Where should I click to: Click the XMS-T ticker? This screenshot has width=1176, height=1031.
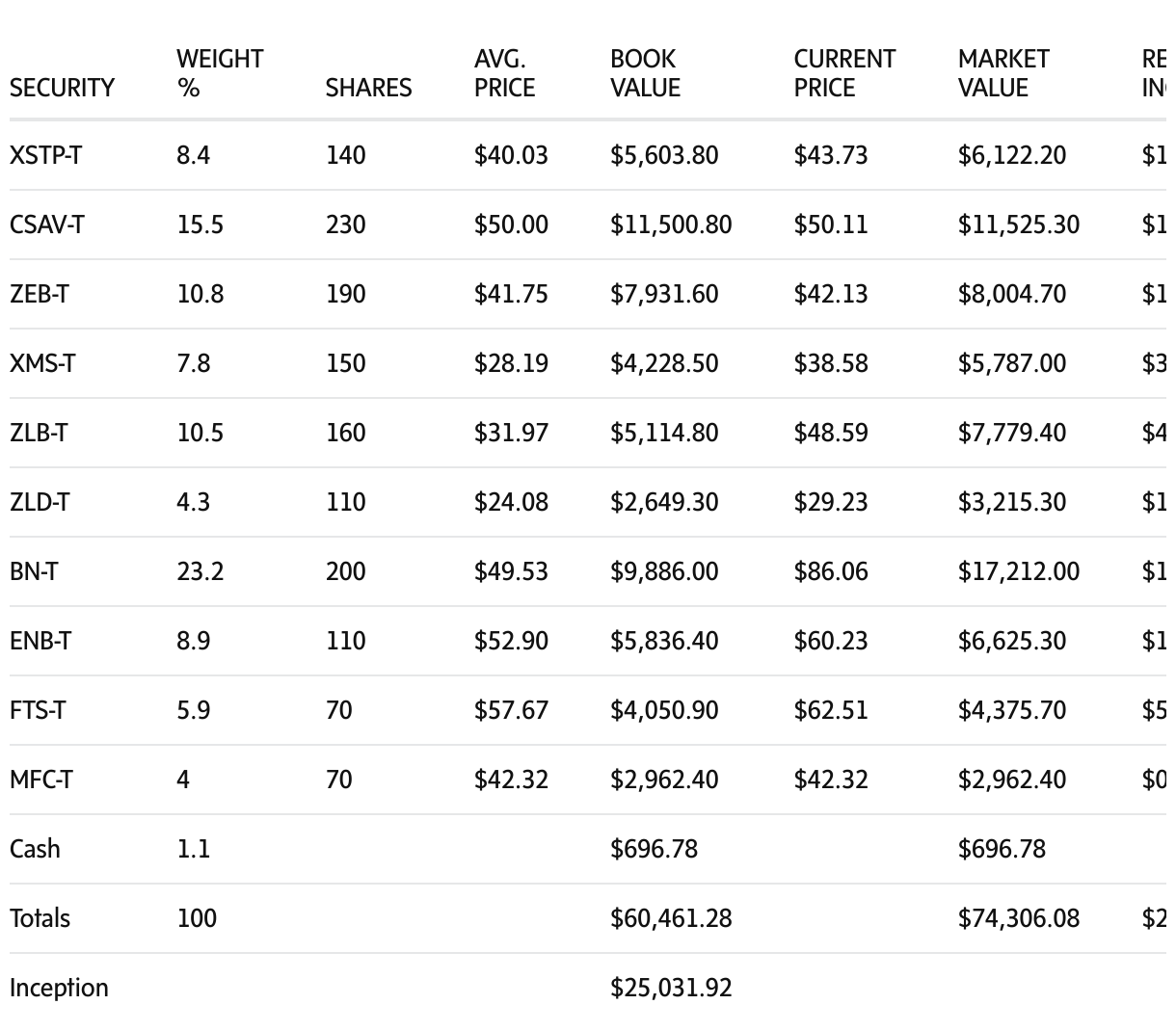pyautogui.click(x=41, y=363)
